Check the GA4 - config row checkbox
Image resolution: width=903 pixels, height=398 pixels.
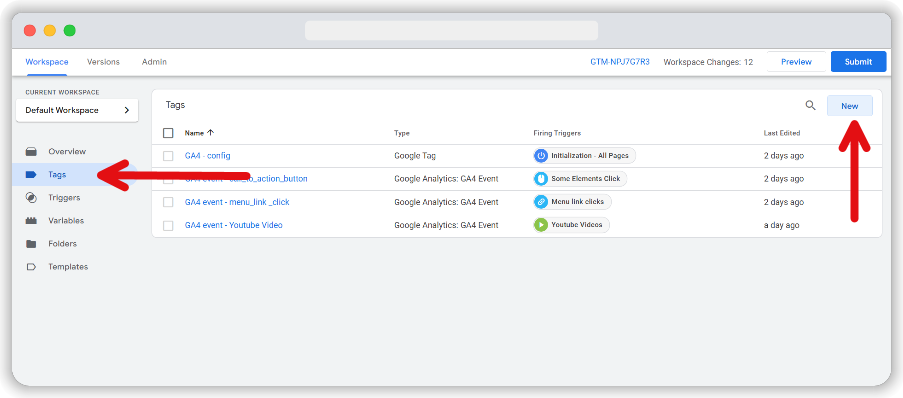pyautogui.click(x=168, y=156)
